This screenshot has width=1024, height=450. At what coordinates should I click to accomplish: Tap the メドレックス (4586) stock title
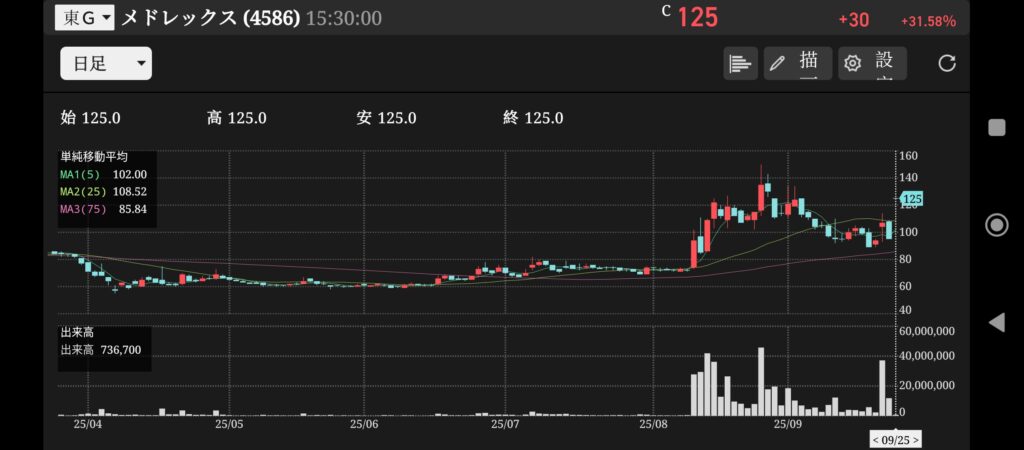click(x=210, y=18)
